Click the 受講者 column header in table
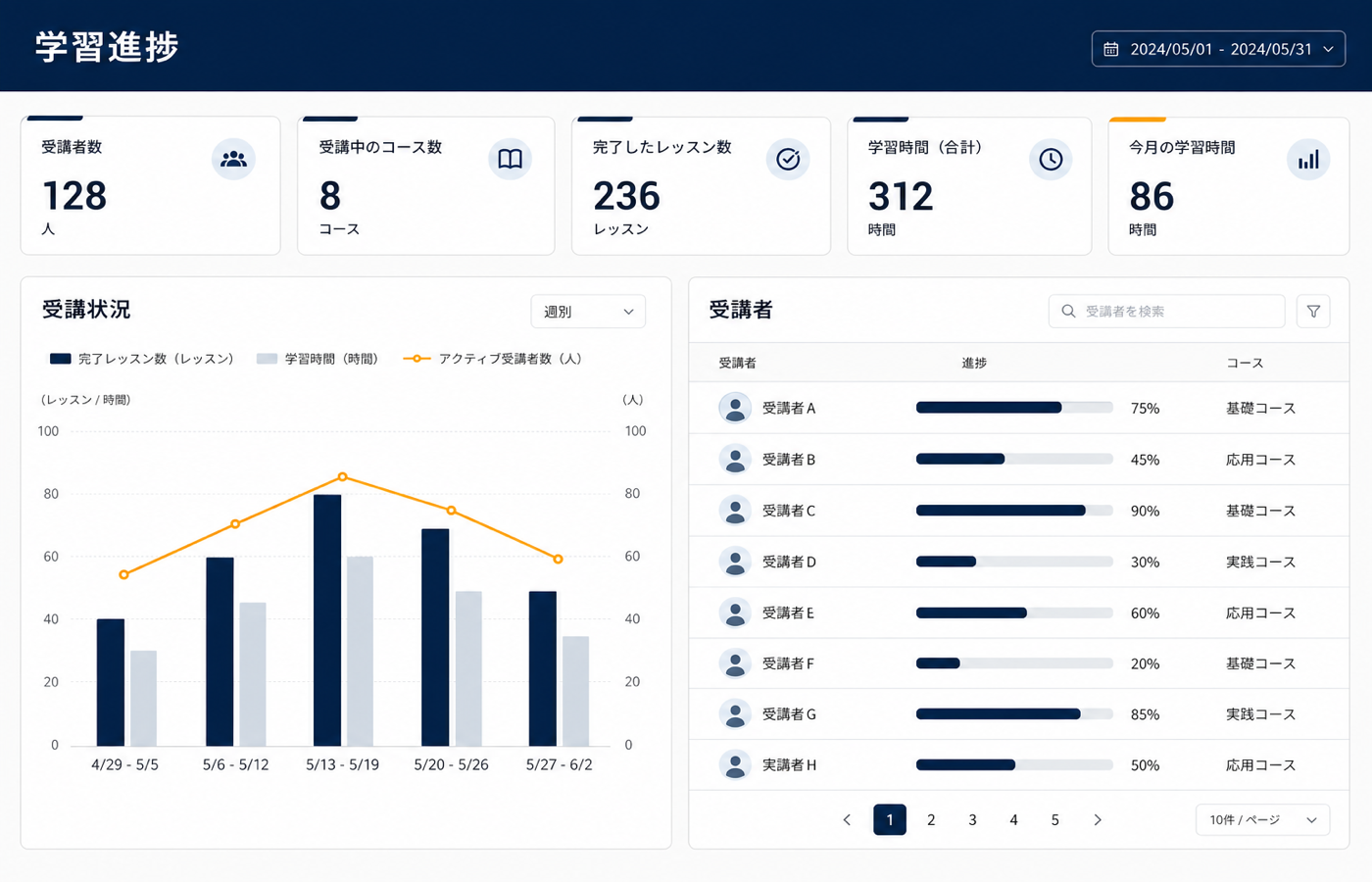The image size is (1372, 882). pyautogui.click(x=737, y=363)
